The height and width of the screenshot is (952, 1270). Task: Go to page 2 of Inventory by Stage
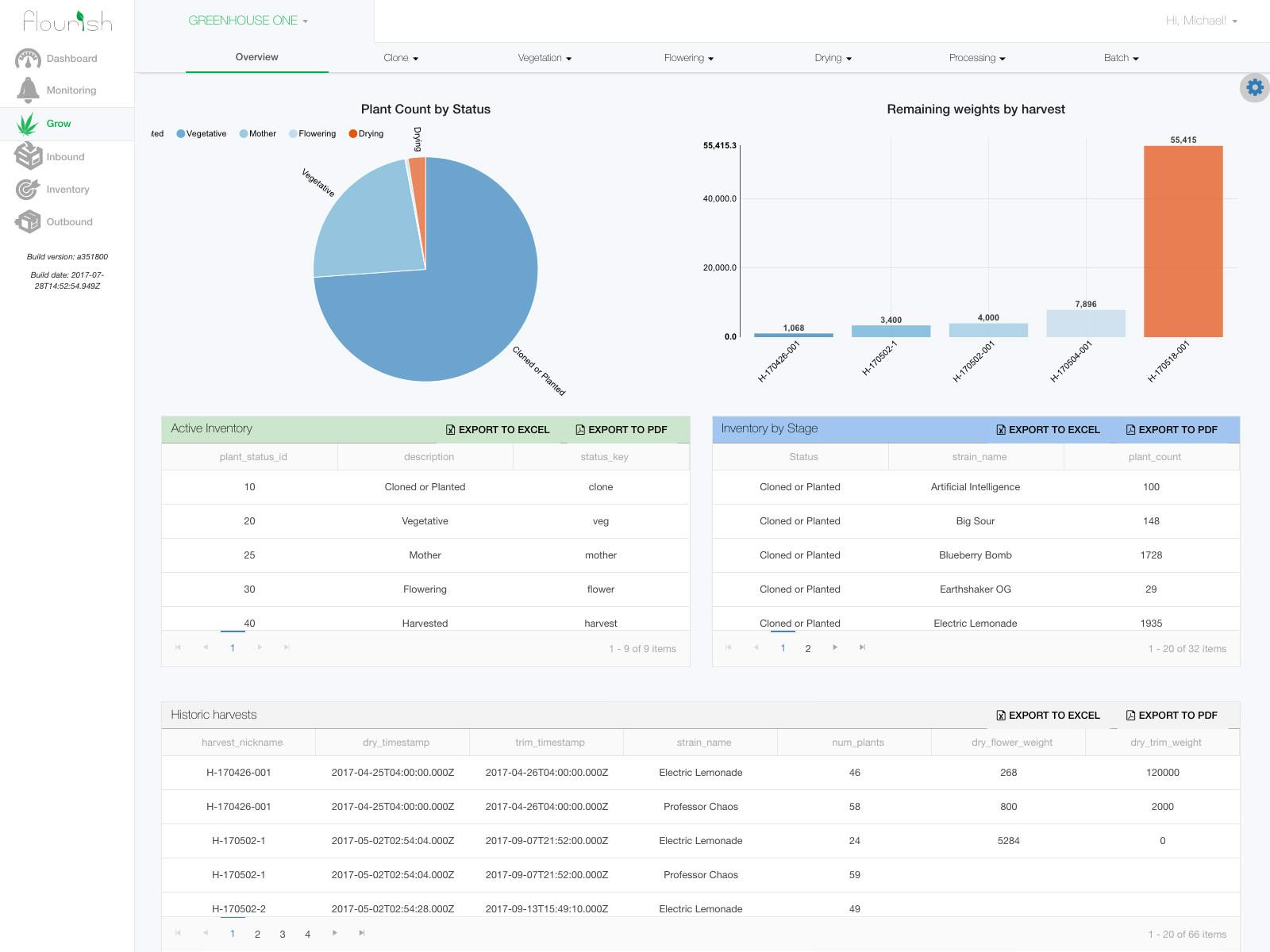click(x=807, y=648)
